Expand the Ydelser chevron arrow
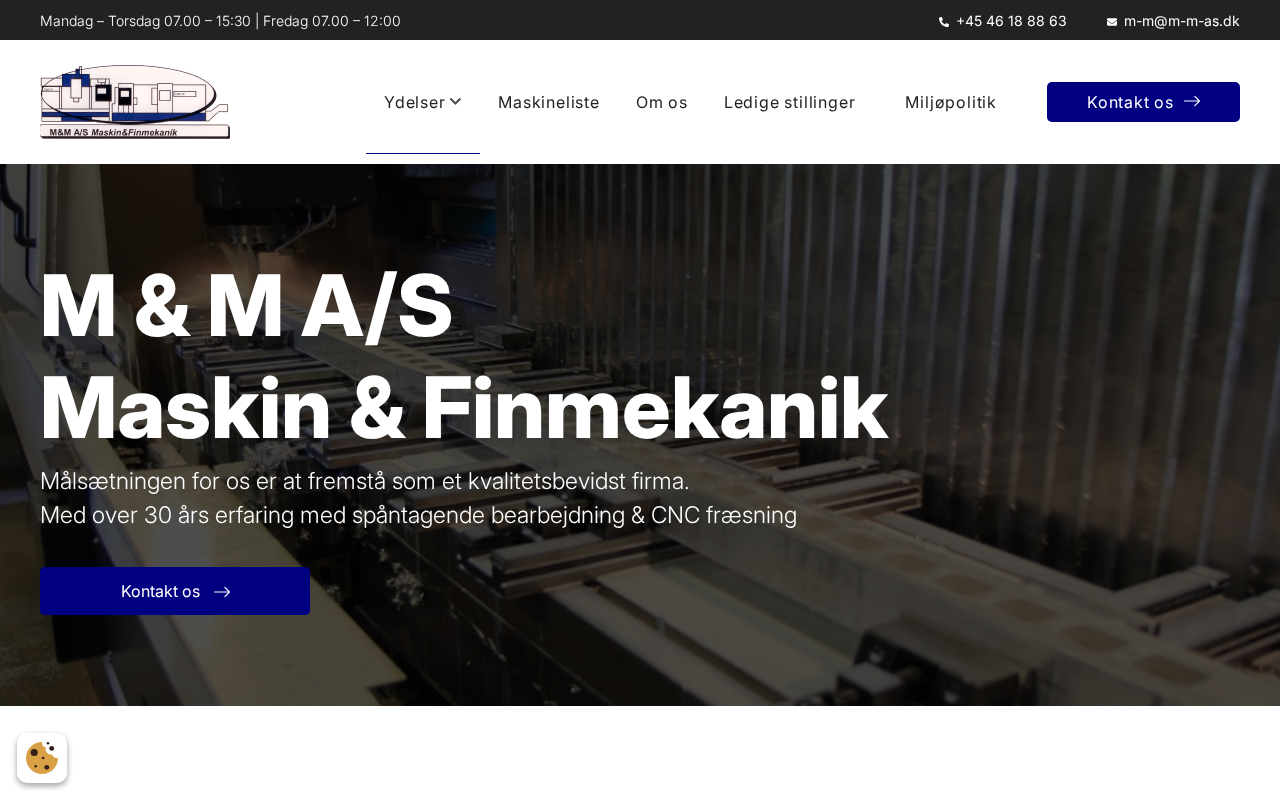Screen dimensions: 1280x800 pos(455,101)
